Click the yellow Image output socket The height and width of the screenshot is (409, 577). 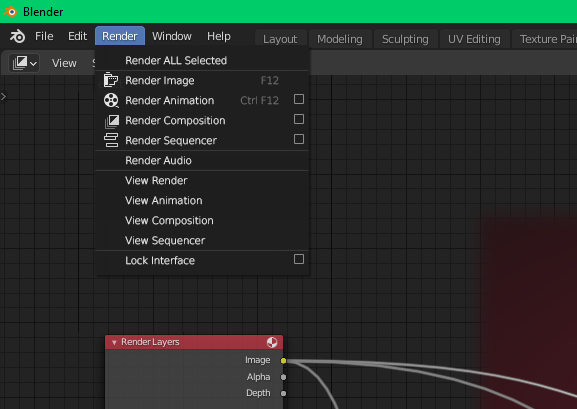tap(283, 361)
